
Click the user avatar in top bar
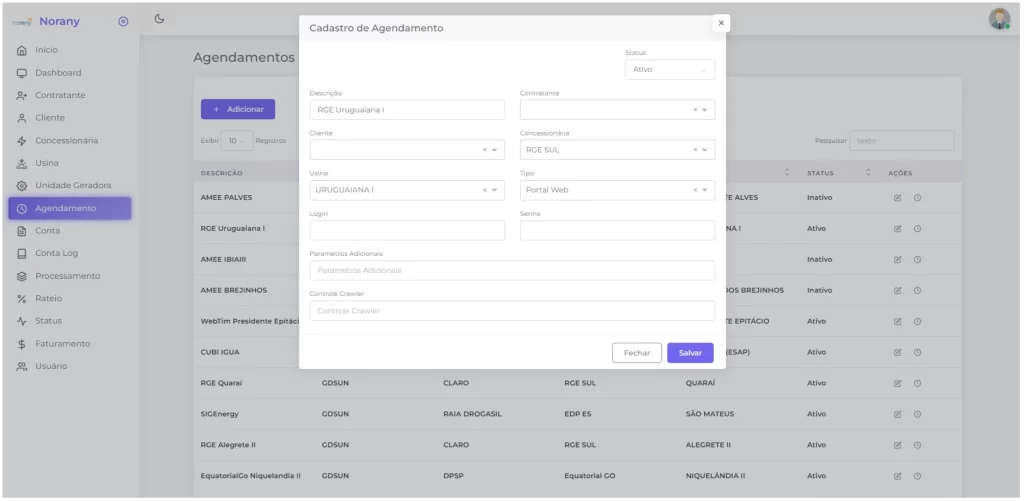[x=999, y=19]
